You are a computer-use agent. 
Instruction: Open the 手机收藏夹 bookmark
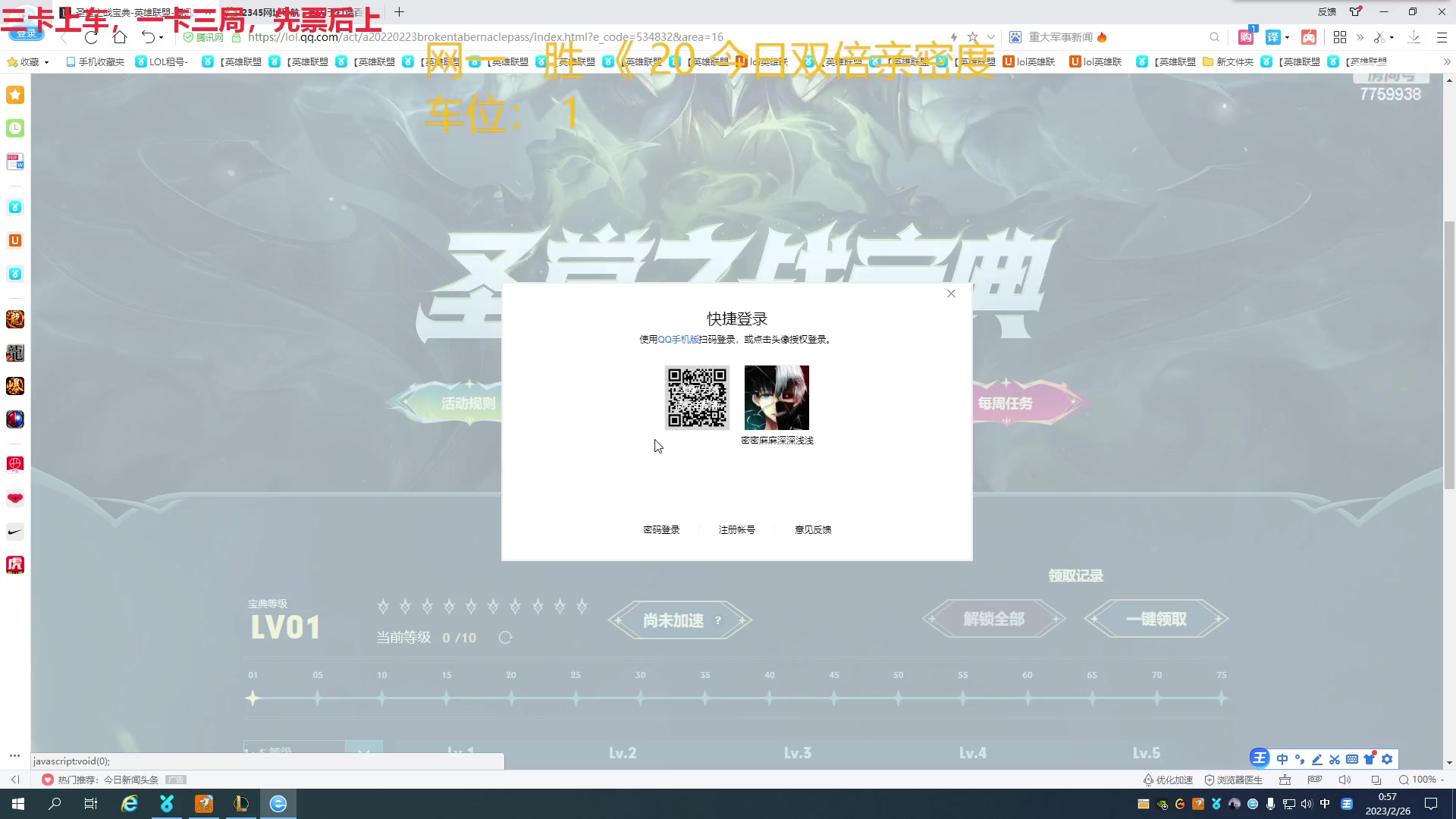tap(95, 61)
